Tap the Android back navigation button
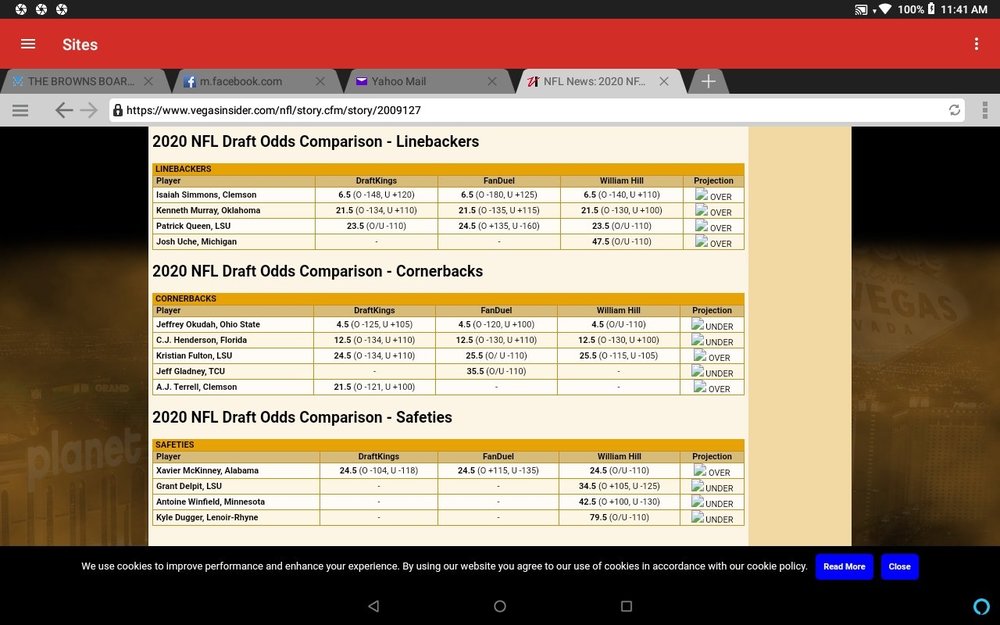The width and height of the screenshot is (1000, 625). [x=374, y=606]
